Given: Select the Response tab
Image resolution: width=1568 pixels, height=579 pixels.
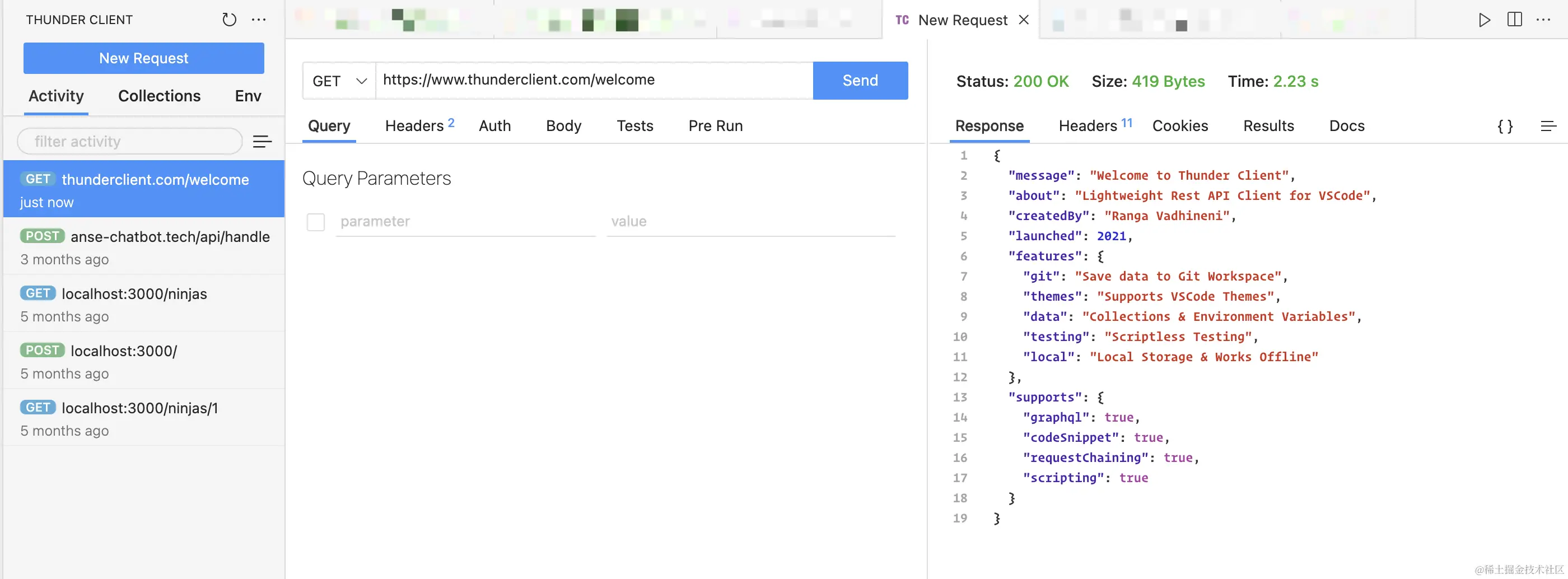Looking at the screenshot, I should [x=989, y=126].
